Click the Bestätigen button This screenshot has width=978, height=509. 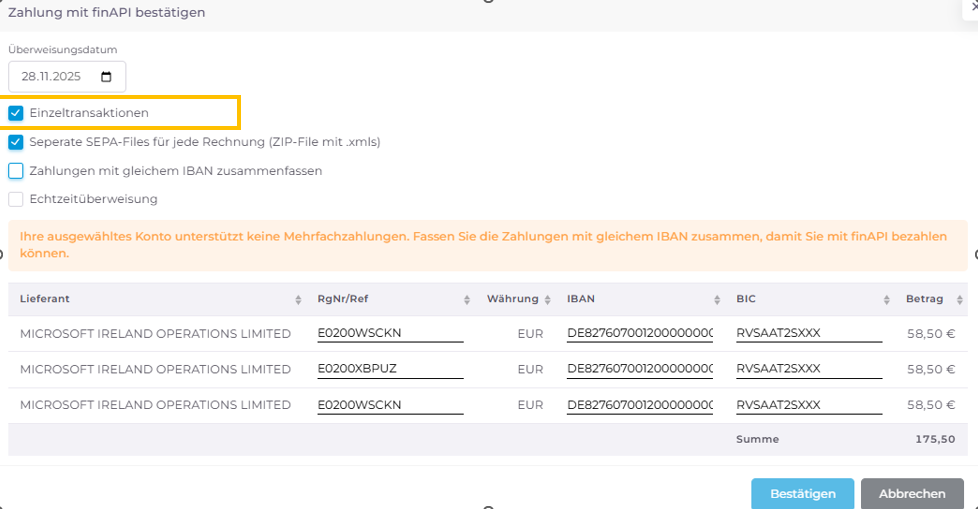pos(802,494)
